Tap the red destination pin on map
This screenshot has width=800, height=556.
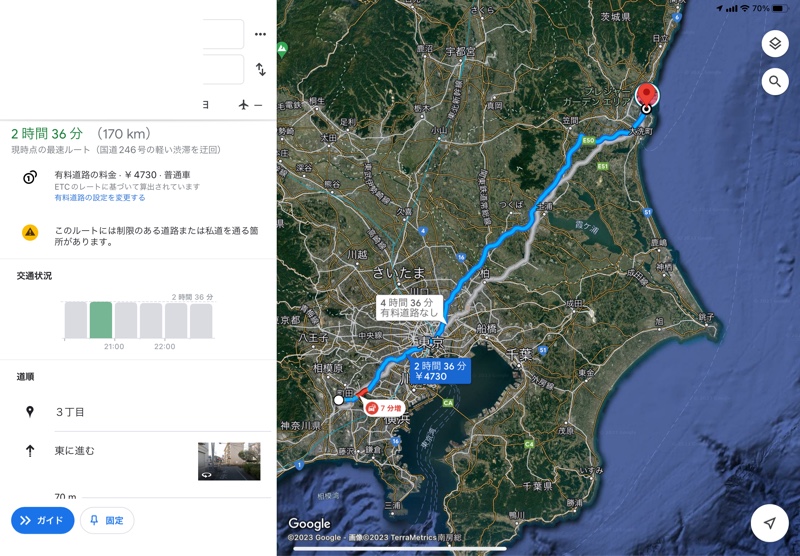(646, 96)
